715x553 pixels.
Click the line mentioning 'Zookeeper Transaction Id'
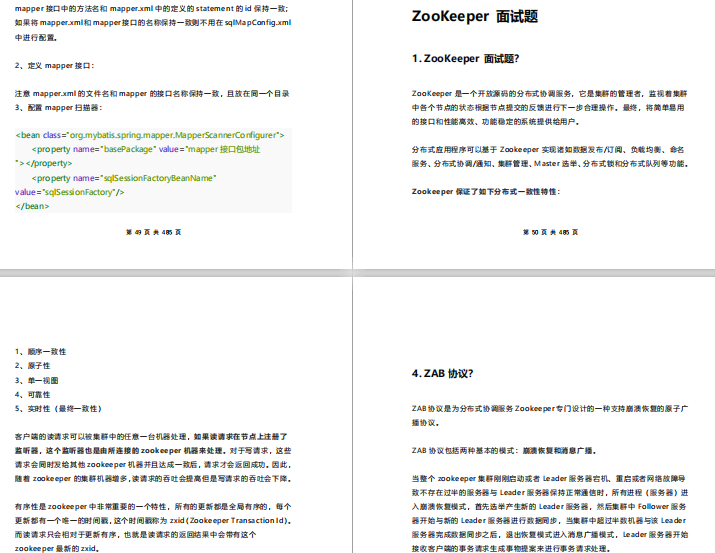click(x=153, y=521)
